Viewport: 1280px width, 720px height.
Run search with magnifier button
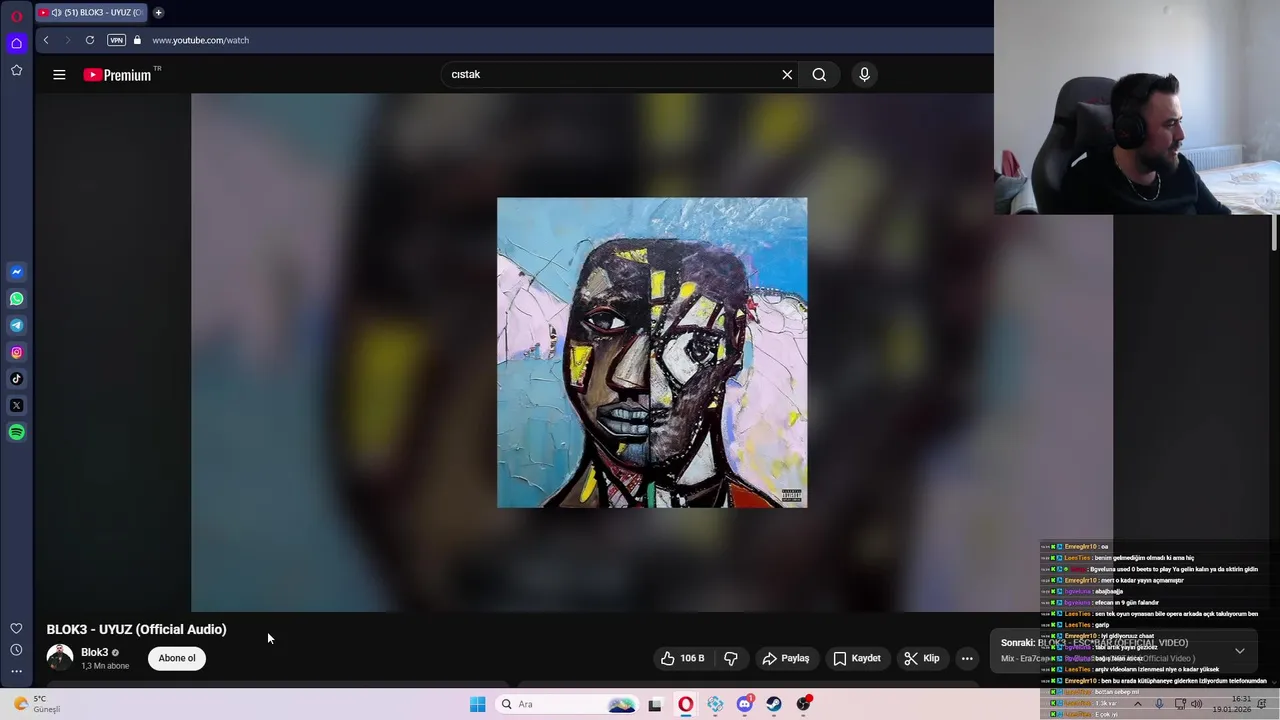[x=819, y=75]
